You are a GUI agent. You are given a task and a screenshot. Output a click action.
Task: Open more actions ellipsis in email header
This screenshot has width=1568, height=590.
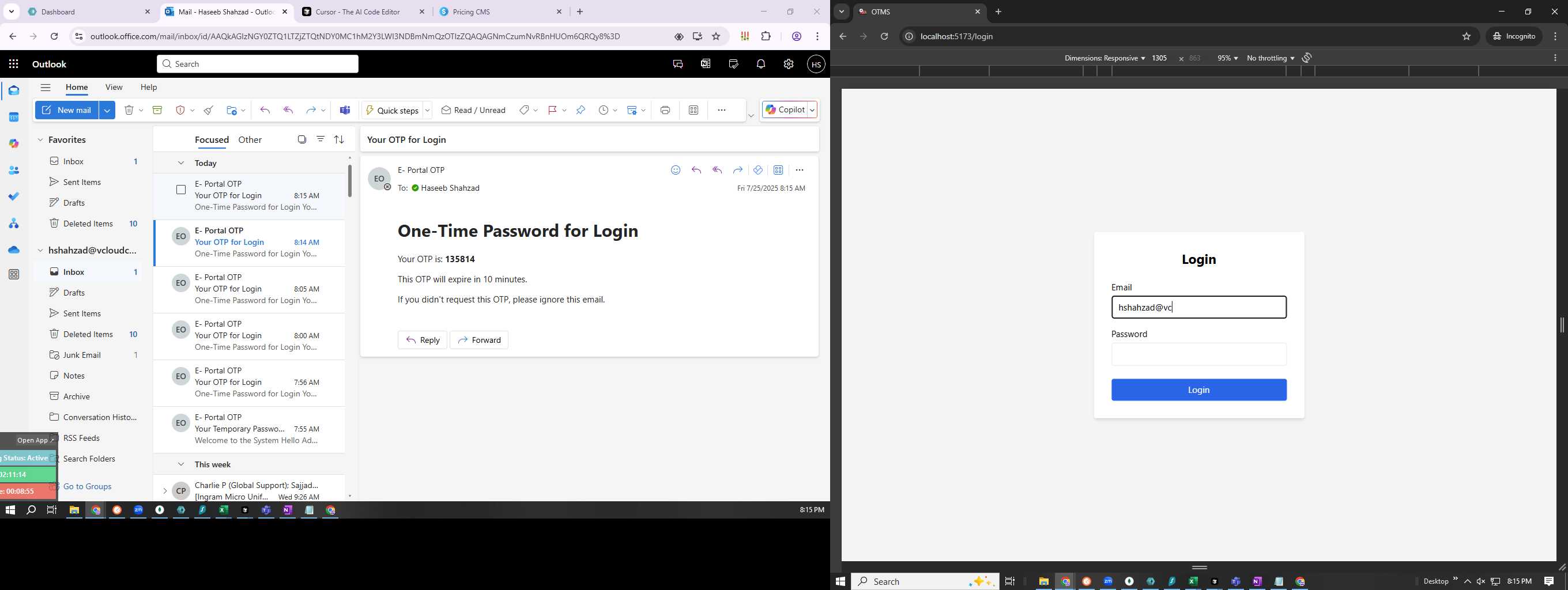[799, 170]
